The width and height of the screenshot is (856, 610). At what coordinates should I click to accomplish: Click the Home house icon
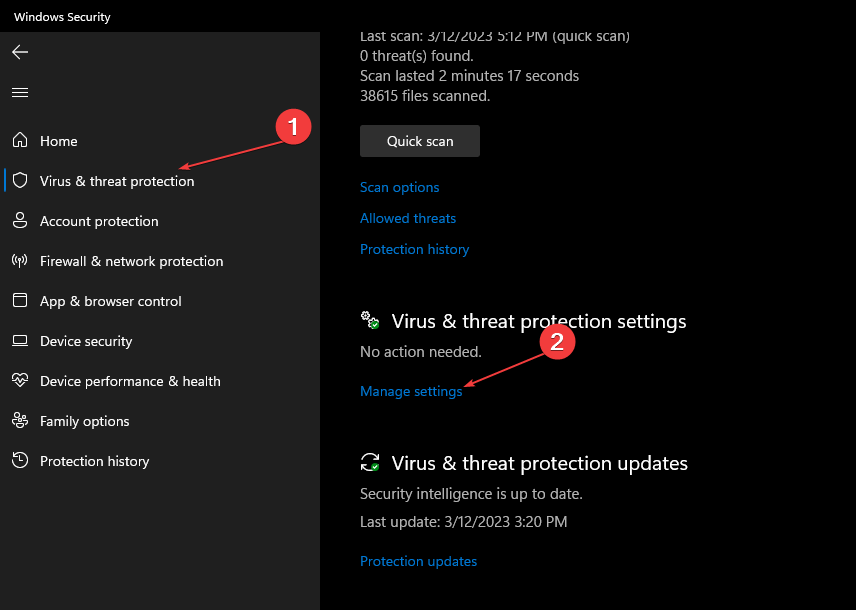(x=20, y=140)
